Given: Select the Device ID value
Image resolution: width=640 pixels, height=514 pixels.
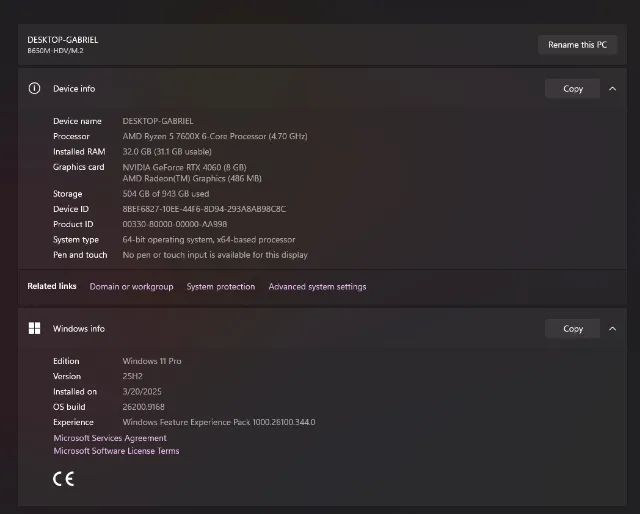Looking at the screenshot, I should 204,209.
